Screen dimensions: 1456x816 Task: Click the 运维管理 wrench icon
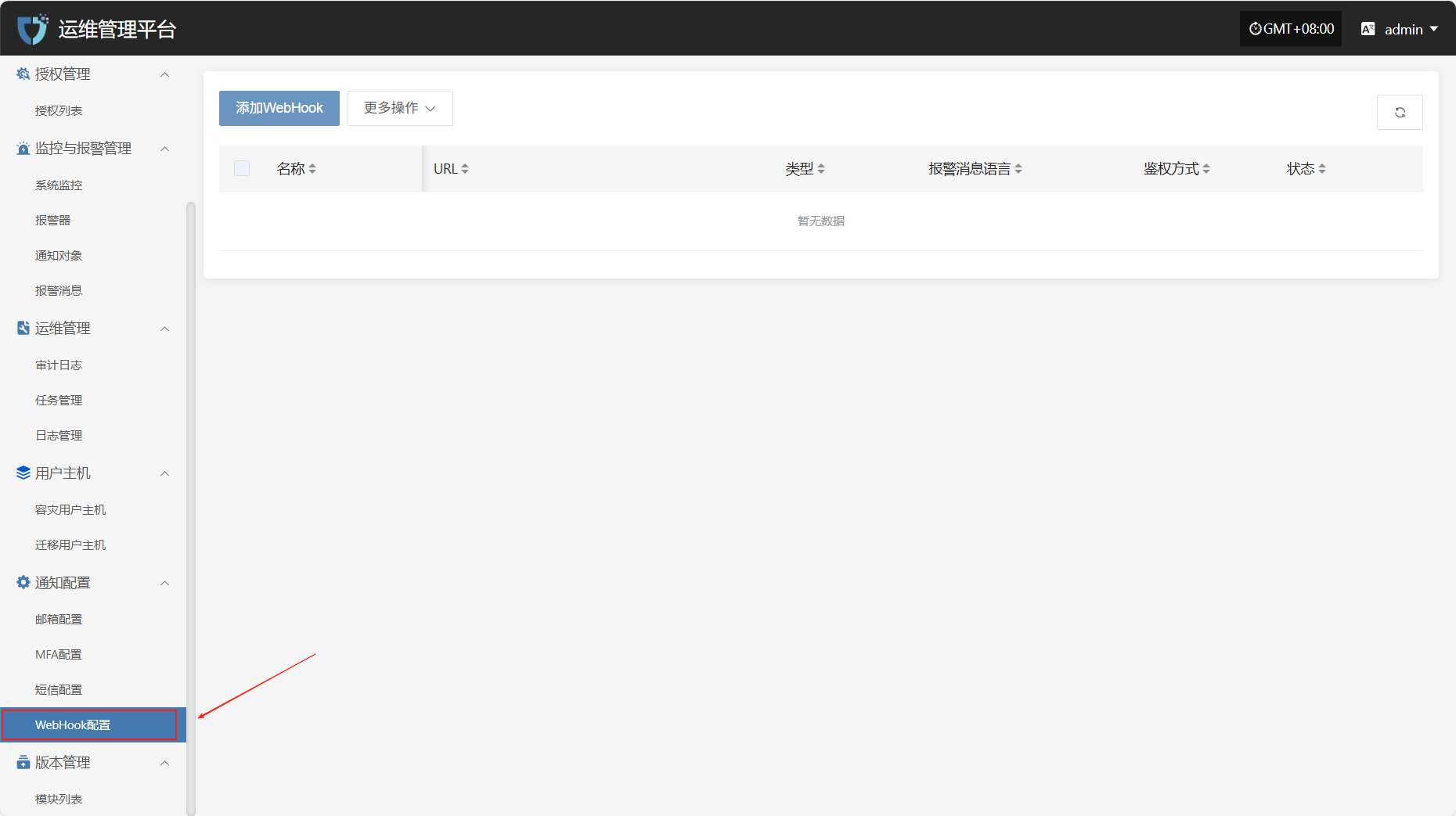[x=23, y=328]
